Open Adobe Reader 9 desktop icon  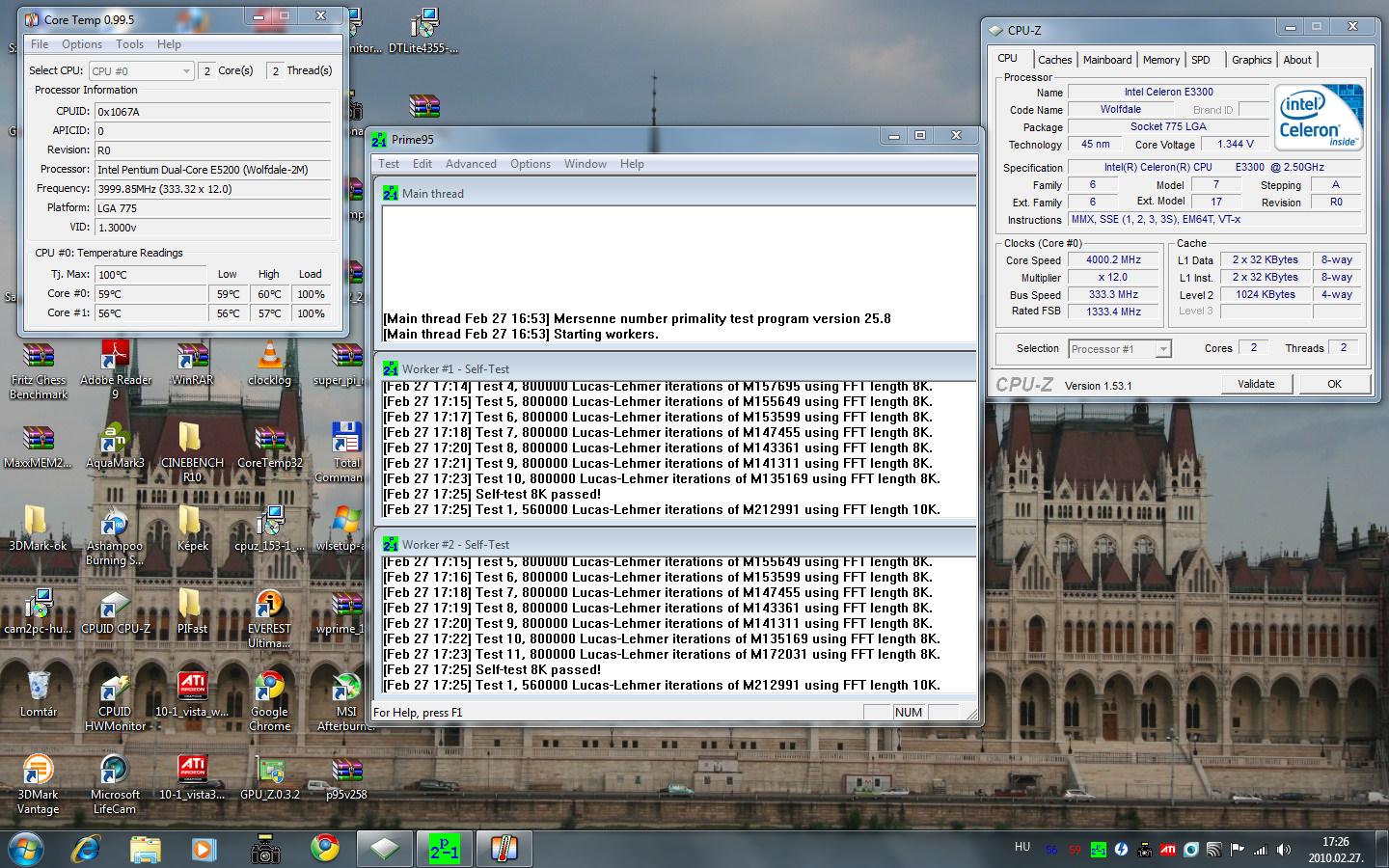pos(115,370)
